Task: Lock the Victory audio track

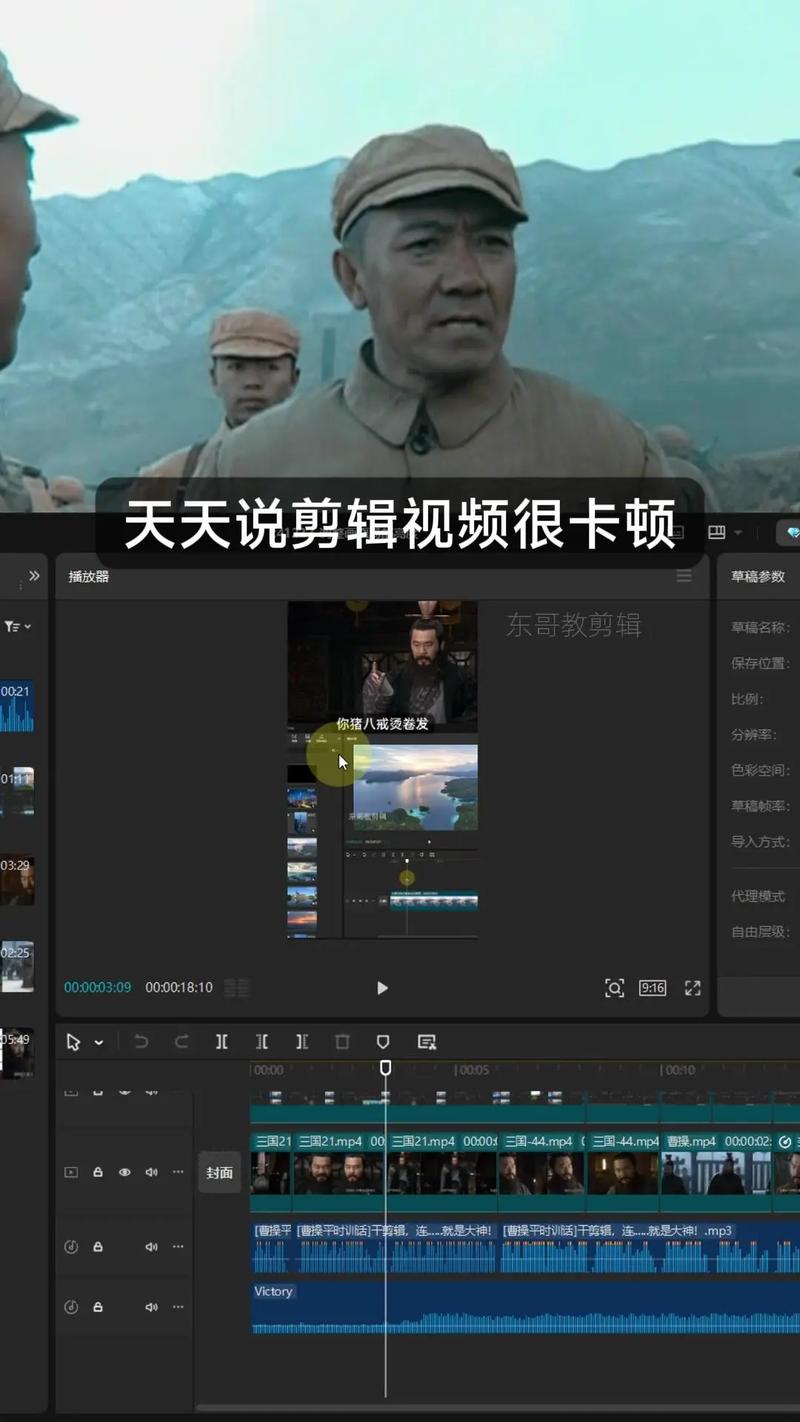Action: click(98, 1307)
